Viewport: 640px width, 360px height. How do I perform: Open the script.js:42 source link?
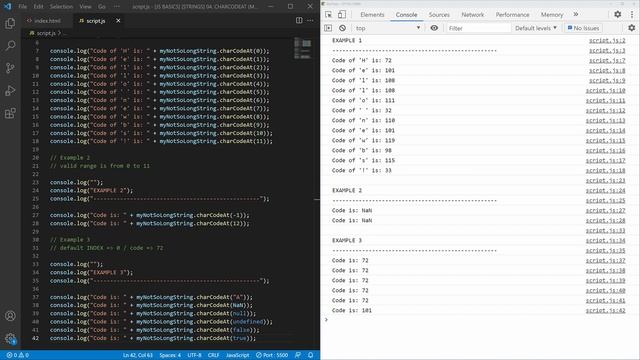click(x=605, y=311)
